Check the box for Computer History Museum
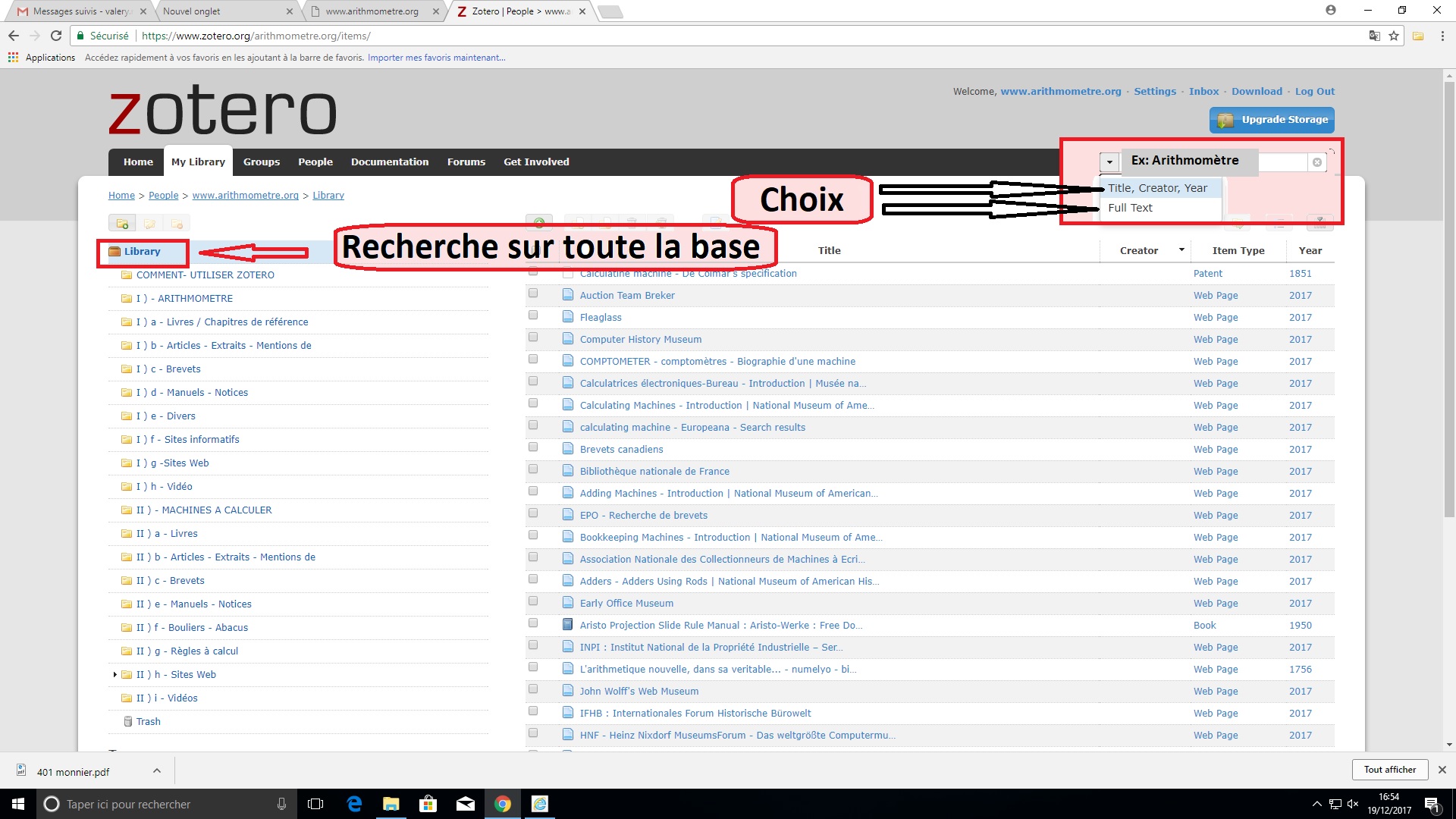 (x=533, y=337)
